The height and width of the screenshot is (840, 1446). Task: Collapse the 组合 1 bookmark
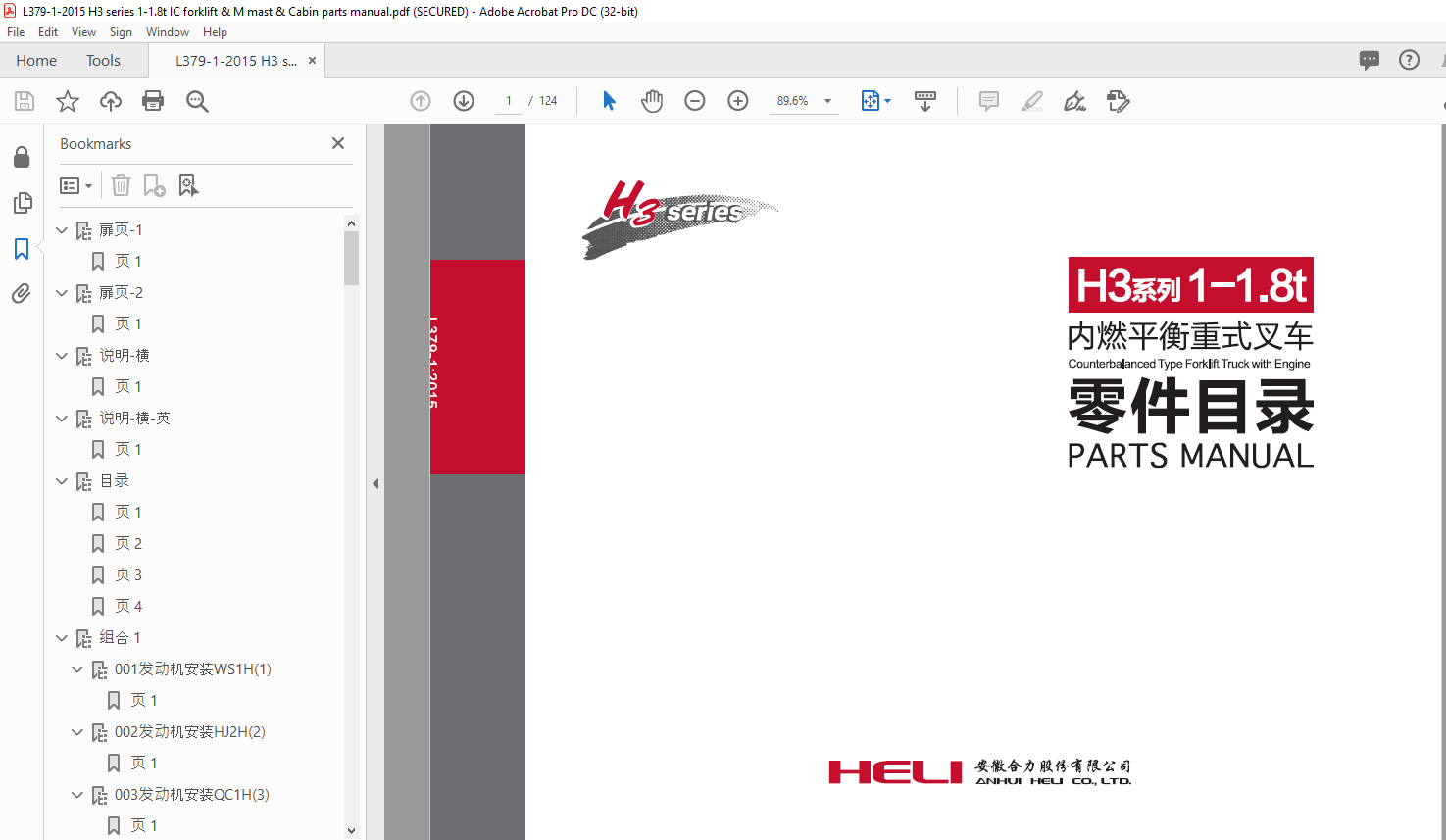[62, 638]
